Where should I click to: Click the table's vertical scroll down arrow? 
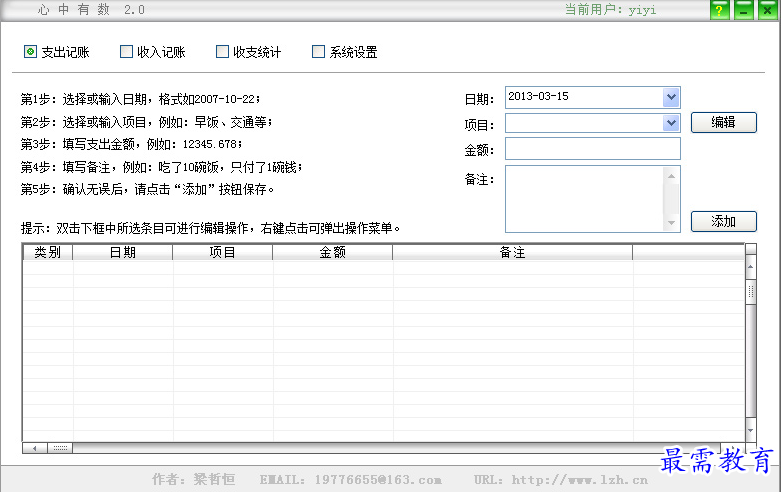751,430
